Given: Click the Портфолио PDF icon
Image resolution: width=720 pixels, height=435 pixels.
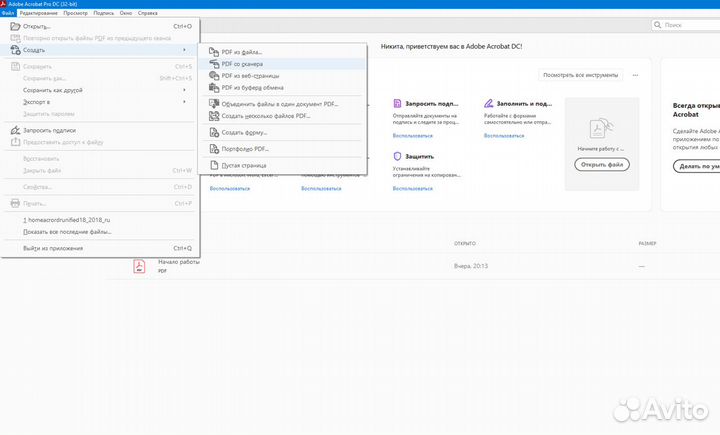Looking at the screenshot, I should 212,148.
